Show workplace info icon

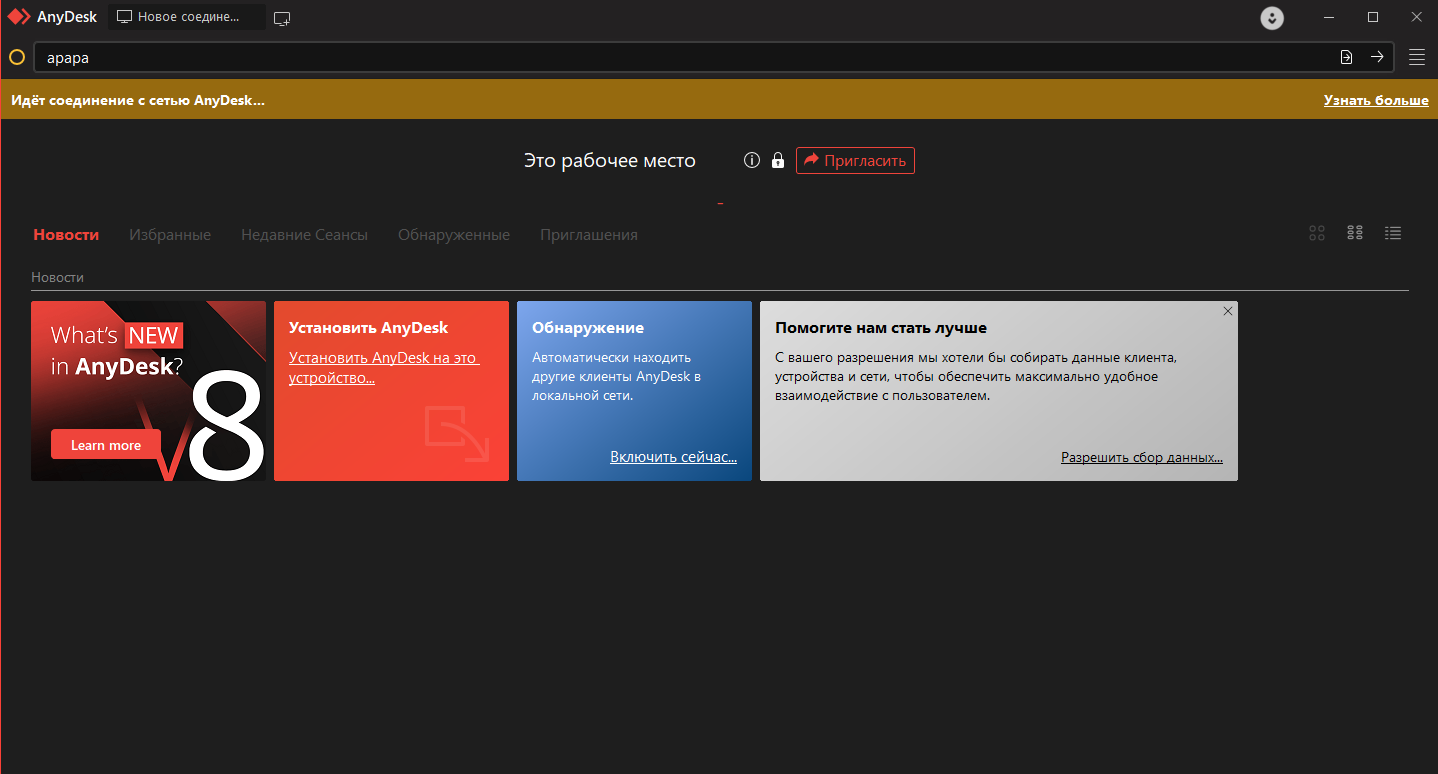(752, 160)
